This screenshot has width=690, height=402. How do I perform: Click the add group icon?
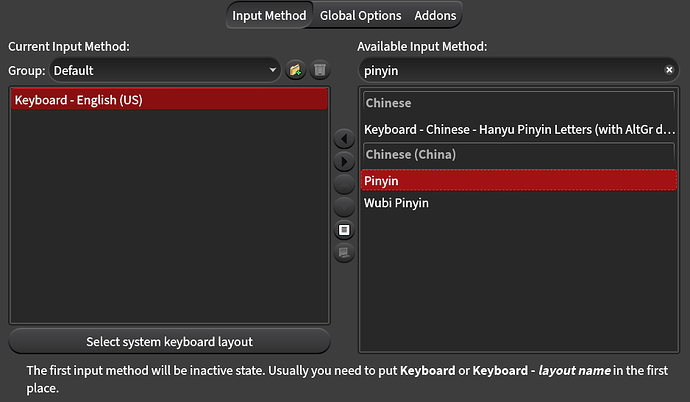click(295, 71)
